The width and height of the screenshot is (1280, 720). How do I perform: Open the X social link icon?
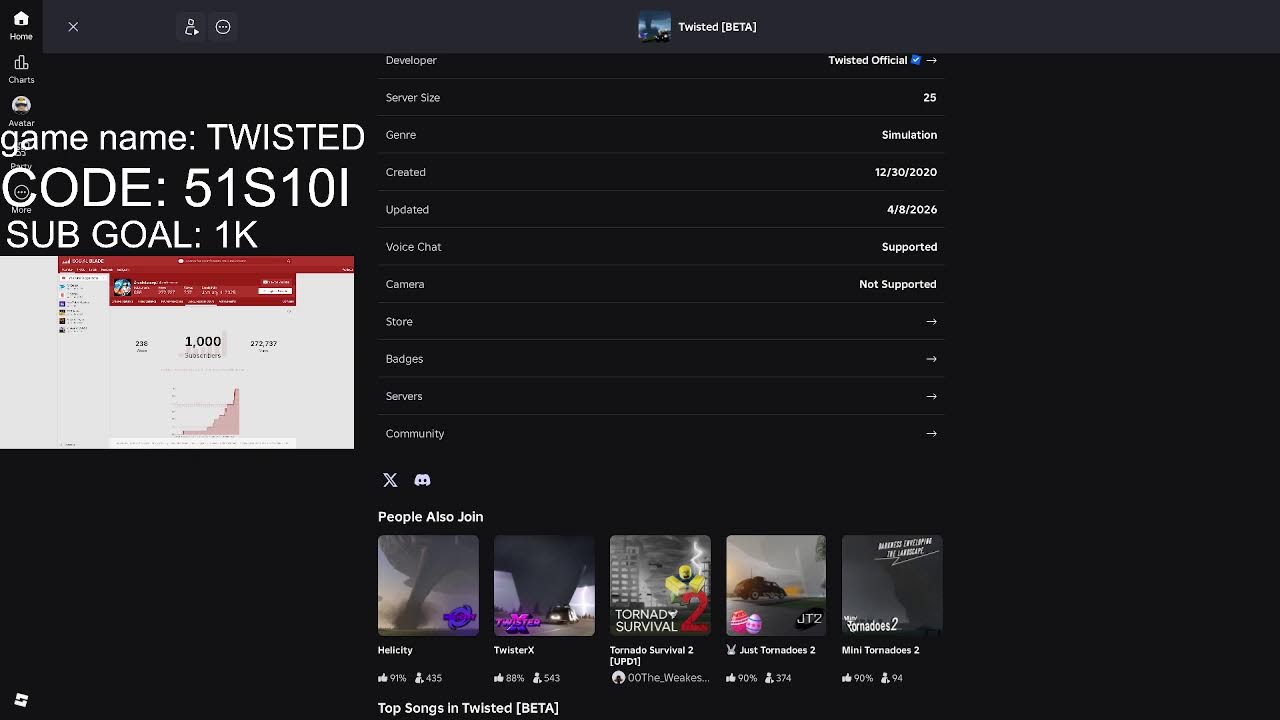point(390,480)
